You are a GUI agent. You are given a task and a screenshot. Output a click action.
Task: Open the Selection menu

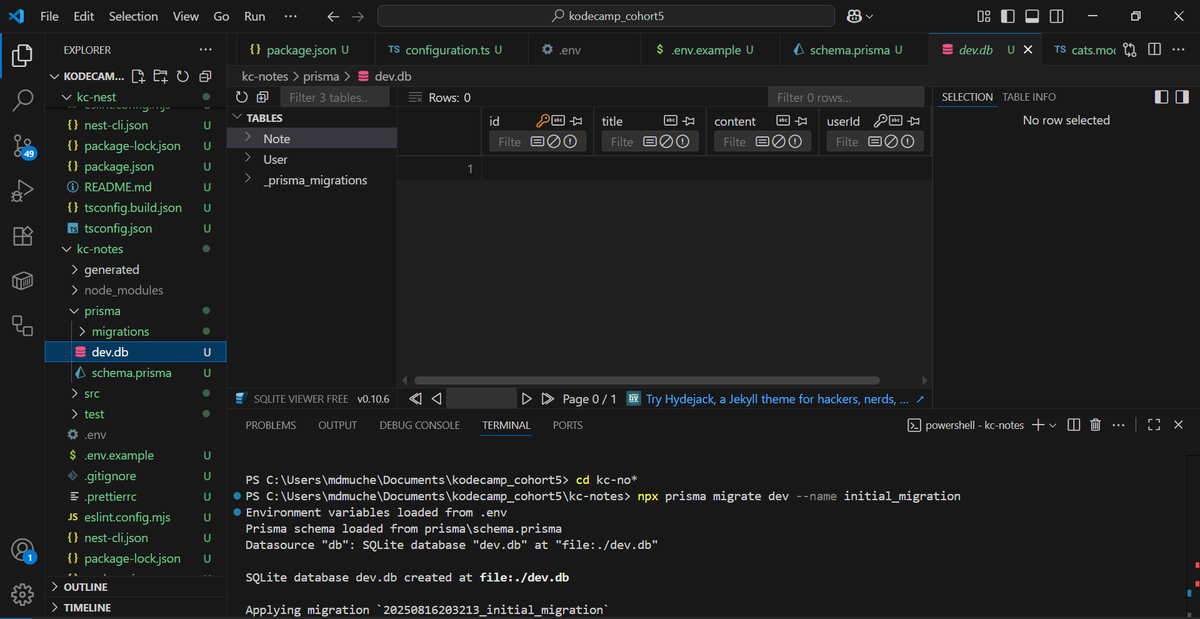click(x=133, y=16)
